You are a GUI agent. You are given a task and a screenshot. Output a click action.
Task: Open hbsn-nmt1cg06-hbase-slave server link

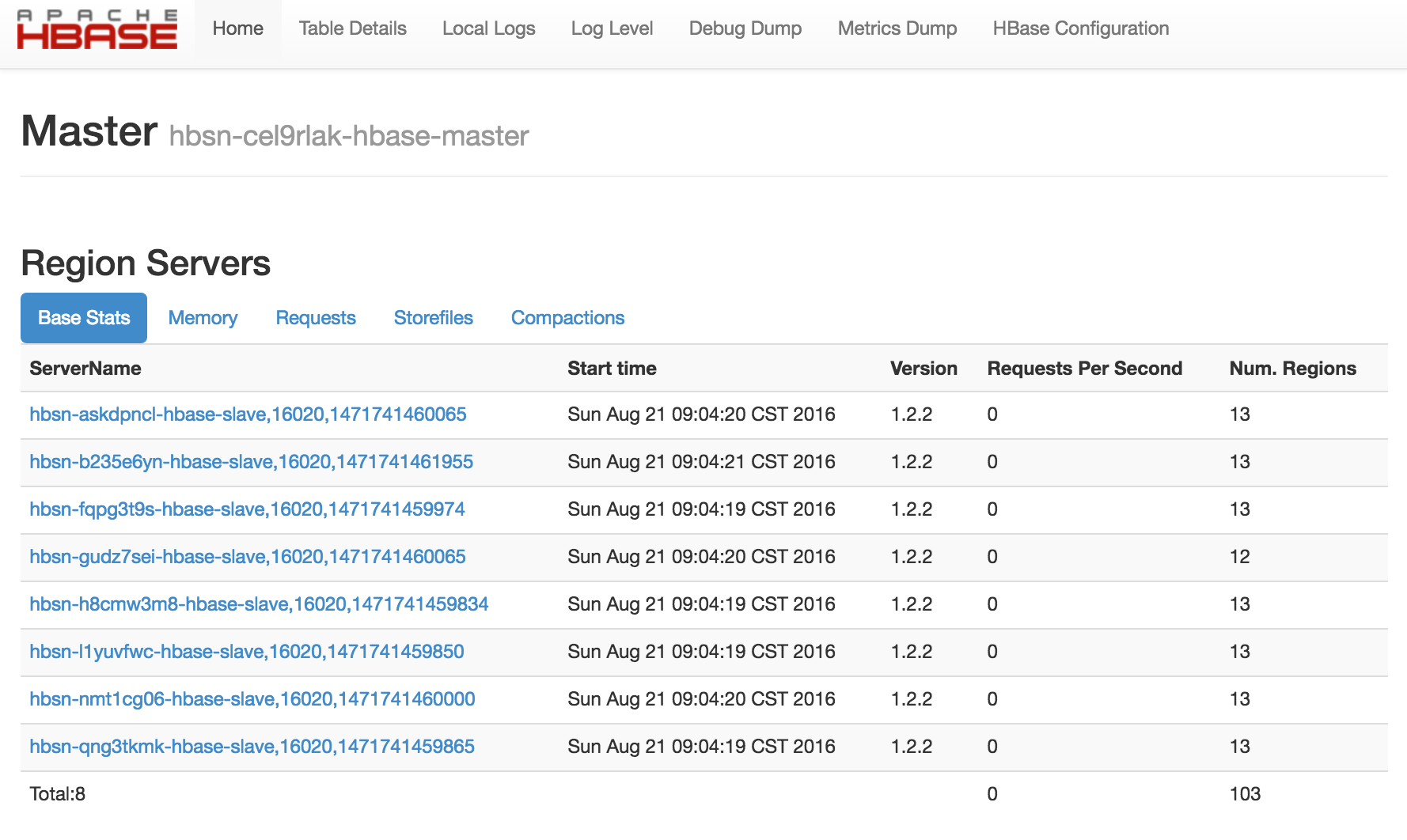(252, 699)
